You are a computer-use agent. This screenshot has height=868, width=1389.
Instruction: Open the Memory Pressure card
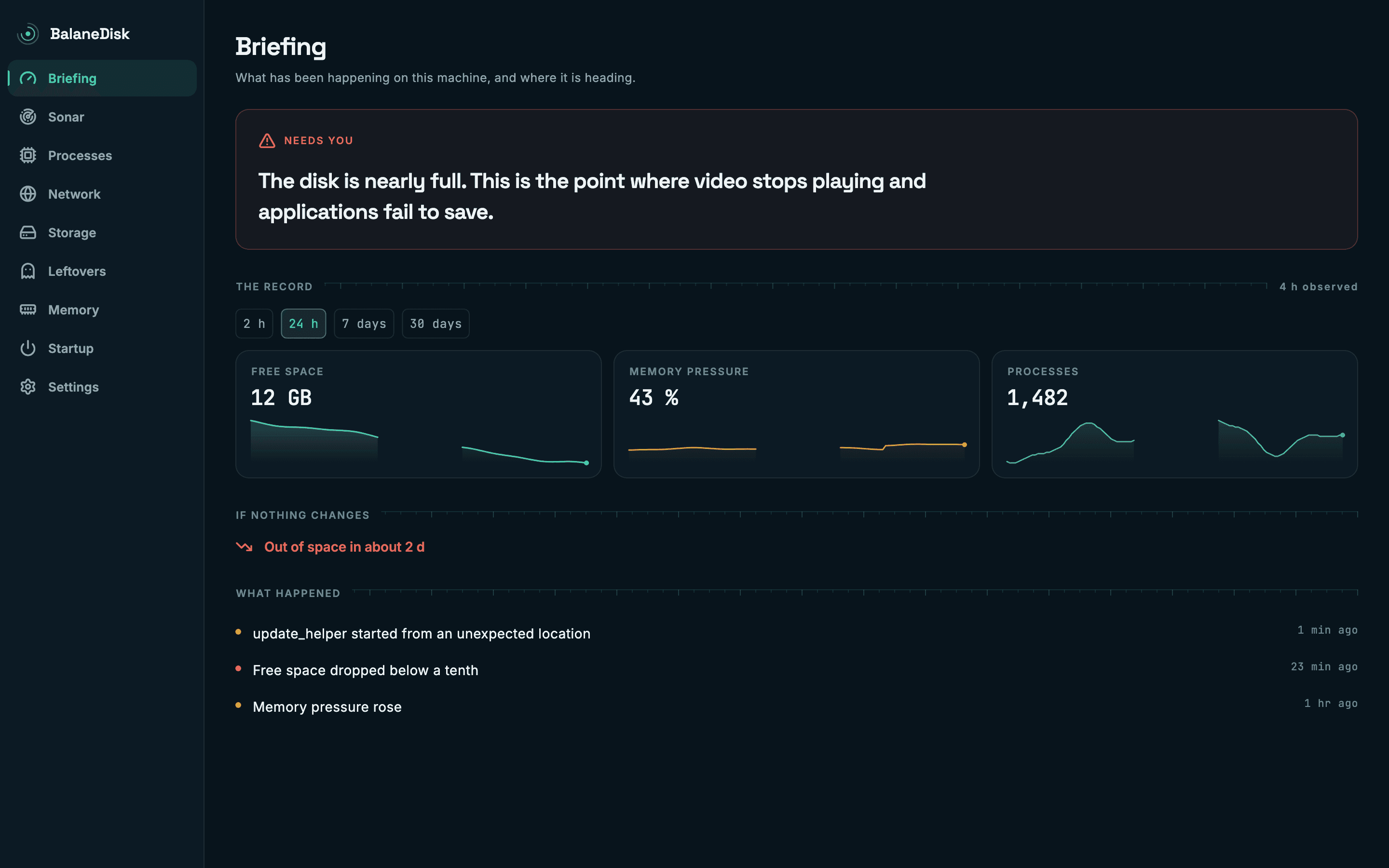click(796, 414)
